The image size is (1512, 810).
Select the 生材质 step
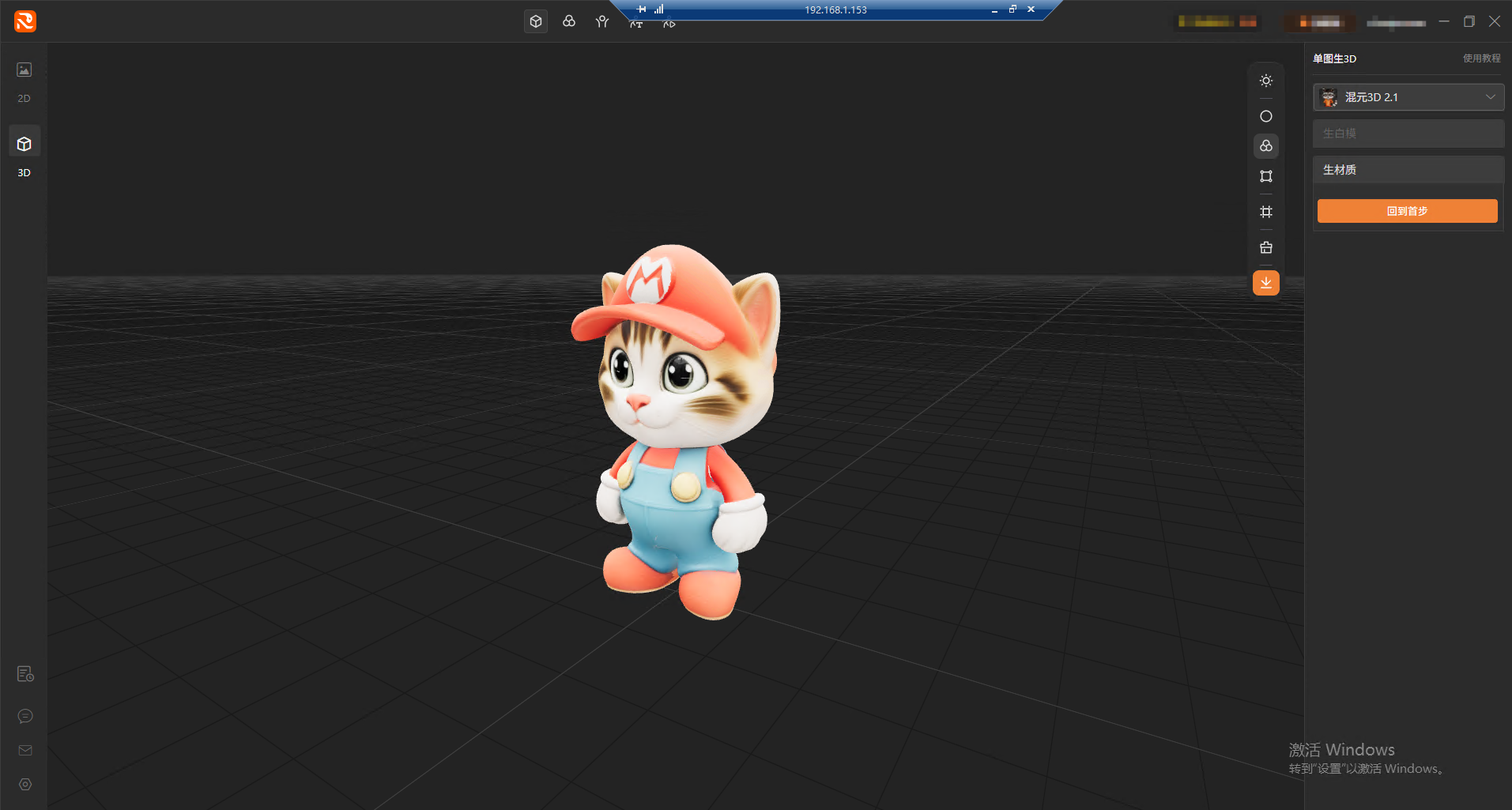point(1408,170)
